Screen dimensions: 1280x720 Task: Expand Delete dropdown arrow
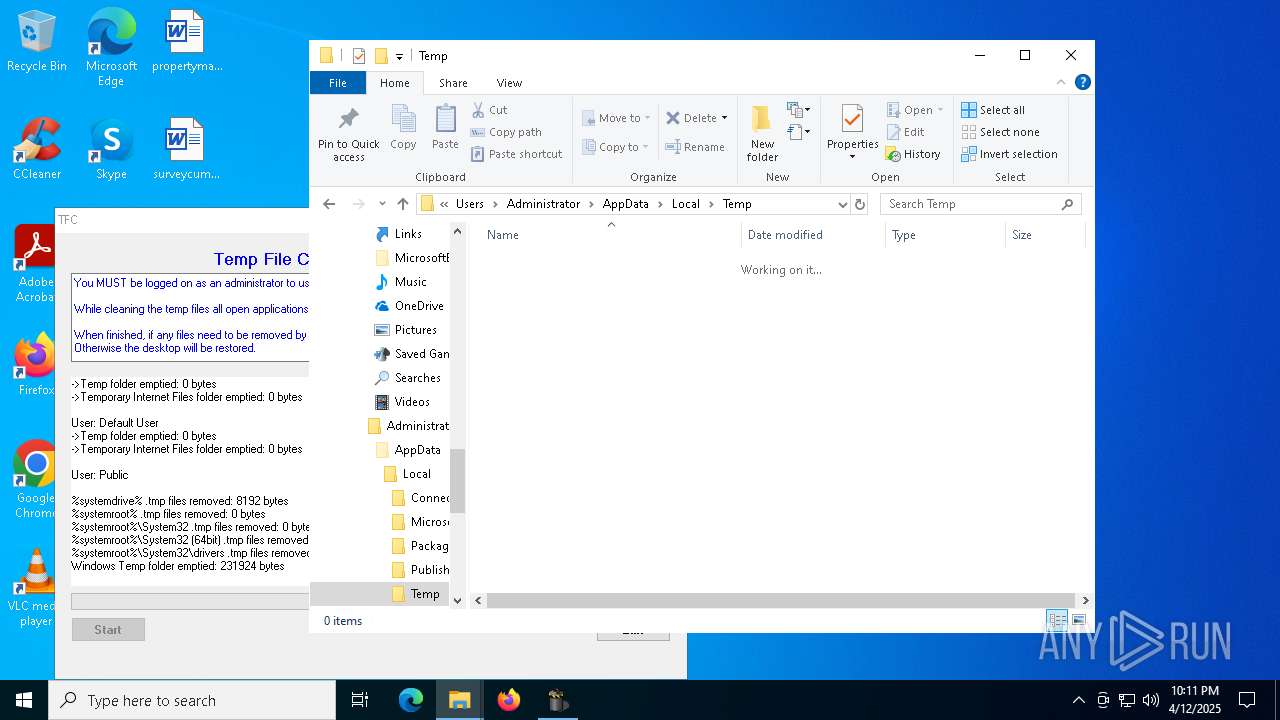pyautogui.click(x=724, y=118)
